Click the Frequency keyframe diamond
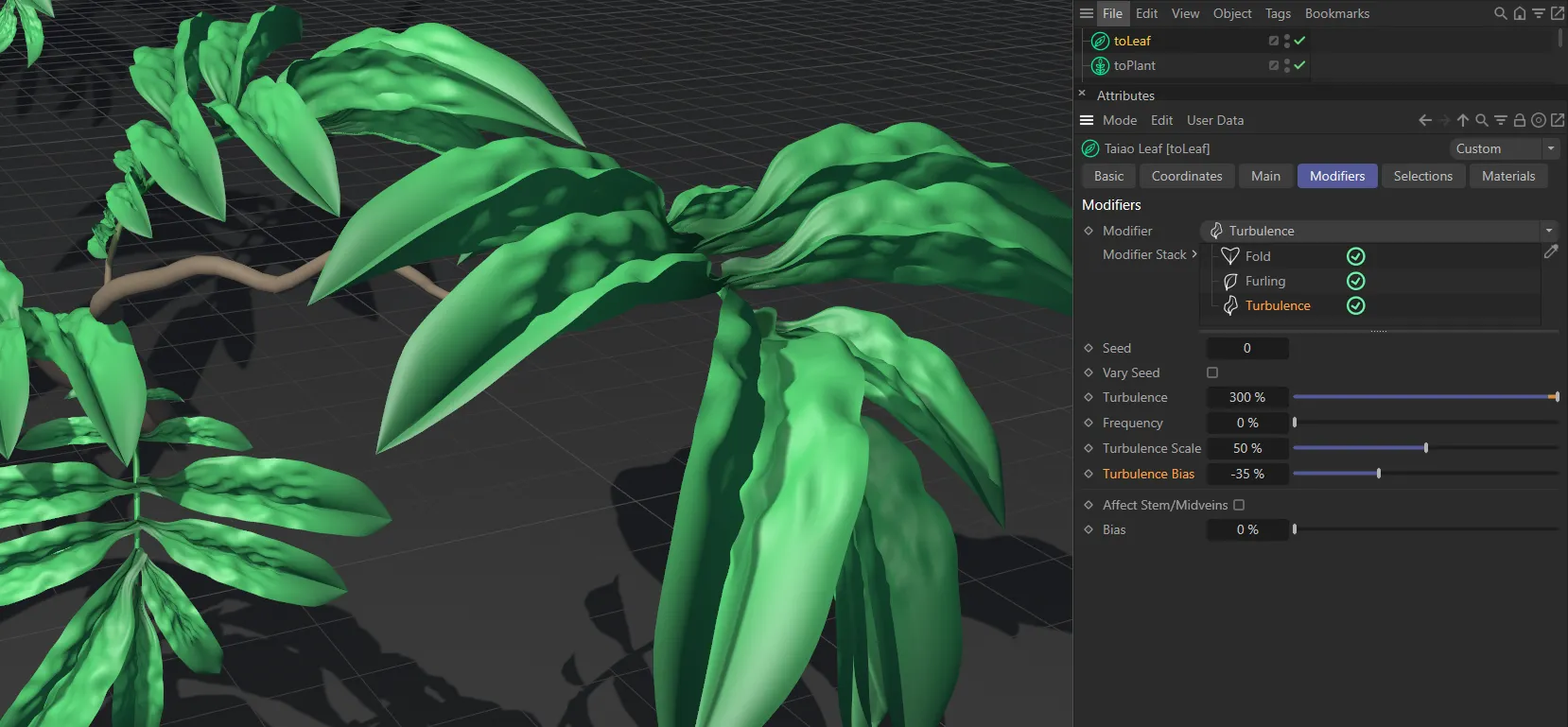 point(1089,423)
